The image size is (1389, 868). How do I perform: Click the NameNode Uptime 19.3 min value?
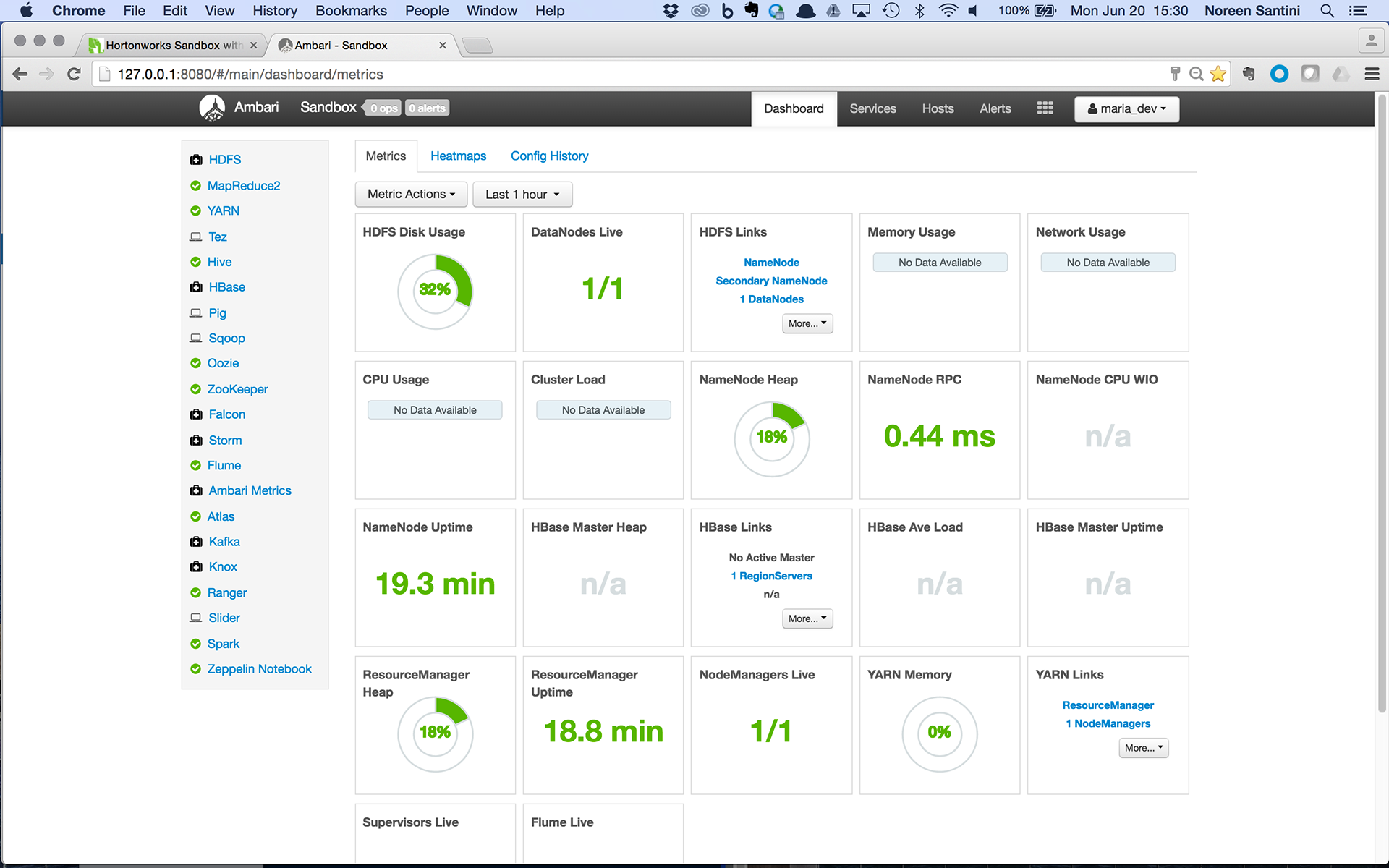click(435, 584)
